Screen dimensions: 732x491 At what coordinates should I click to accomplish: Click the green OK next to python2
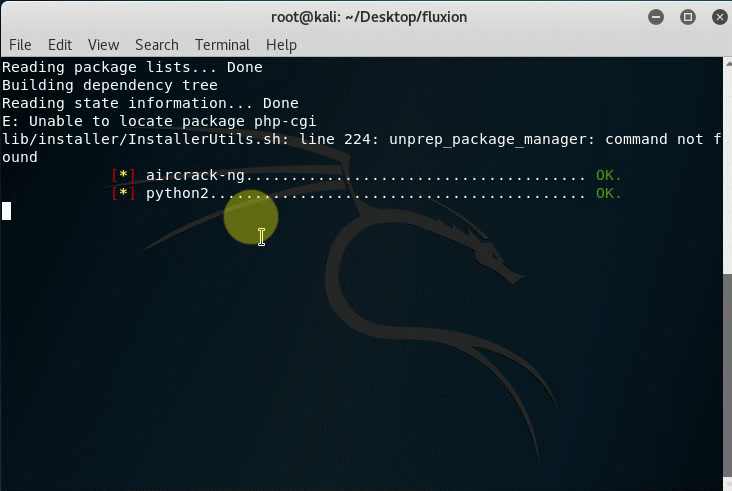click(608, 193)
